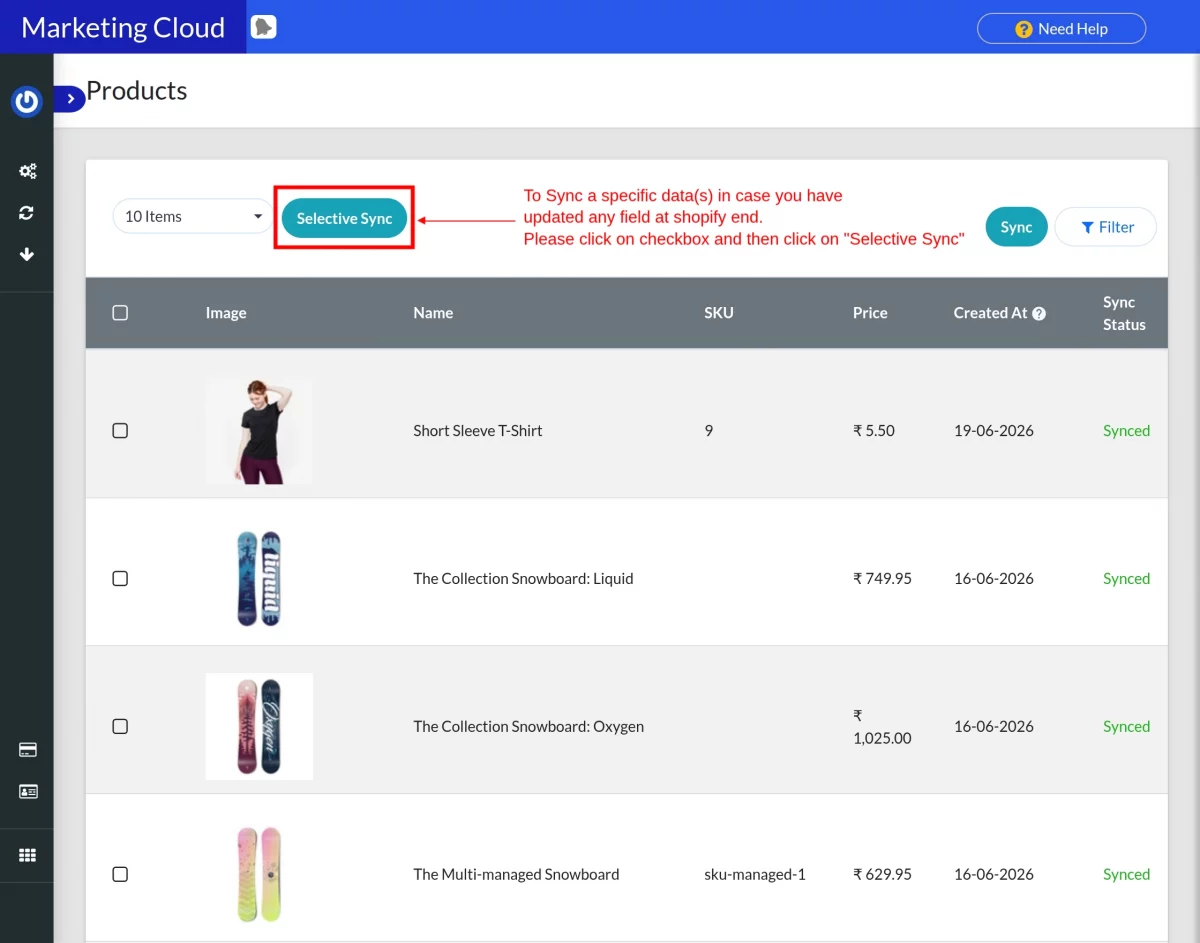Image resolution: width=1200 pixels, height=943 pixels.
Task: Tick the select-all checkbox in table header
Action: tap(120, 313)
